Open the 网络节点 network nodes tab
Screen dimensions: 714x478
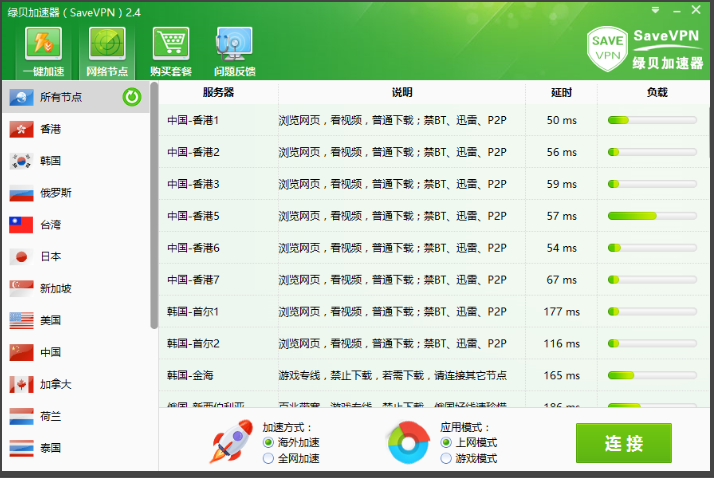click(107, 44)
